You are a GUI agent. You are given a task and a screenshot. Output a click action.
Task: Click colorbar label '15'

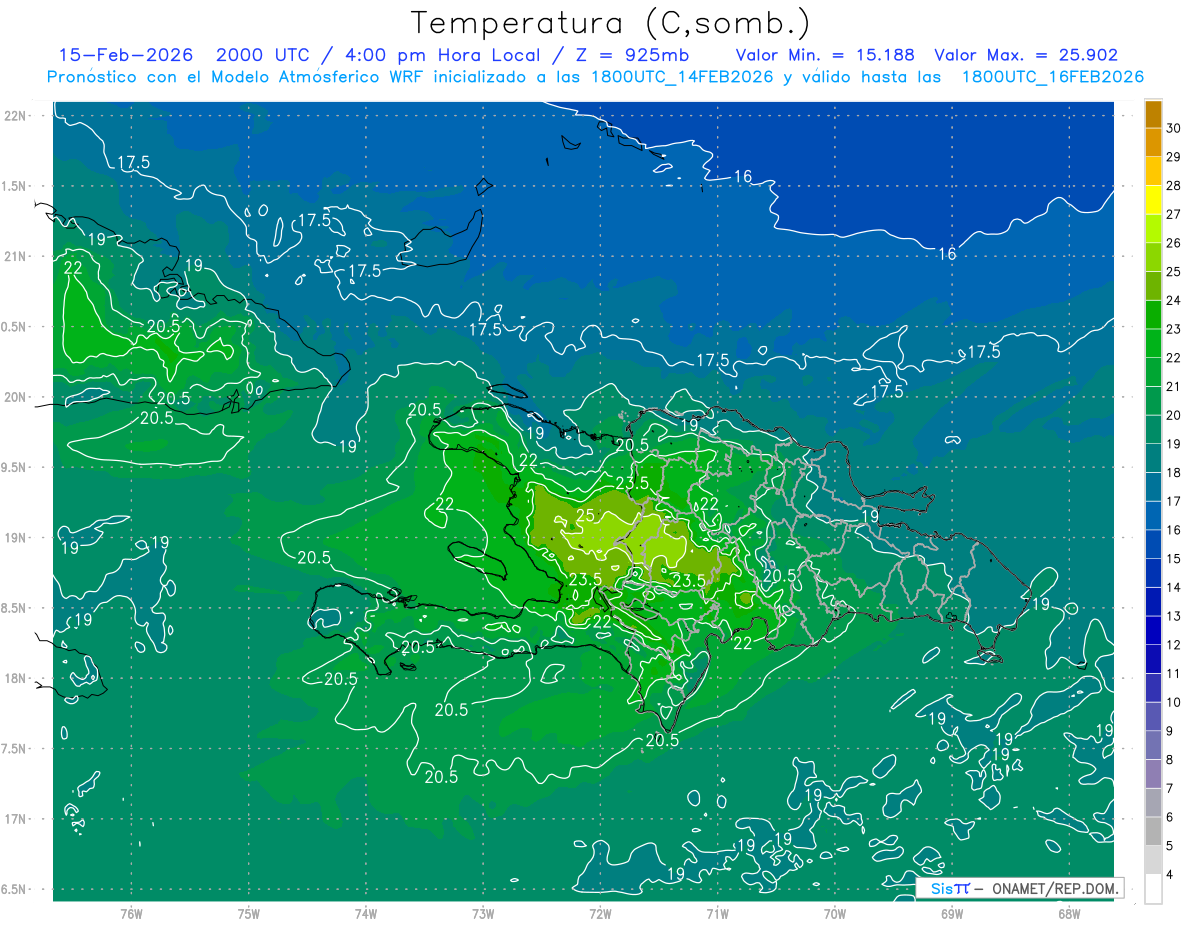click(x=1173, y=558)
